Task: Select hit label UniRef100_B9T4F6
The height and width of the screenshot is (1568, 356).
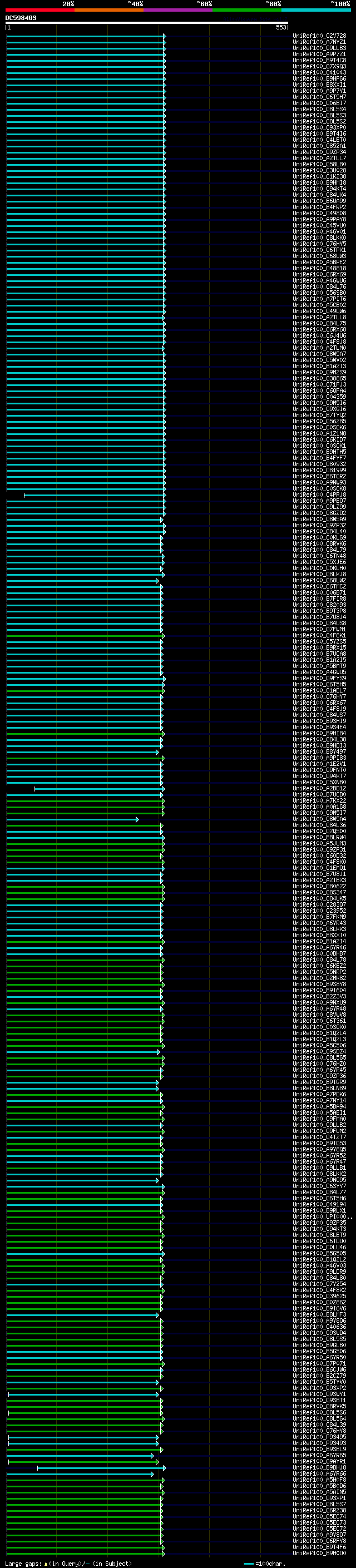Action: pyautogui.click(x=319, y=1547)
